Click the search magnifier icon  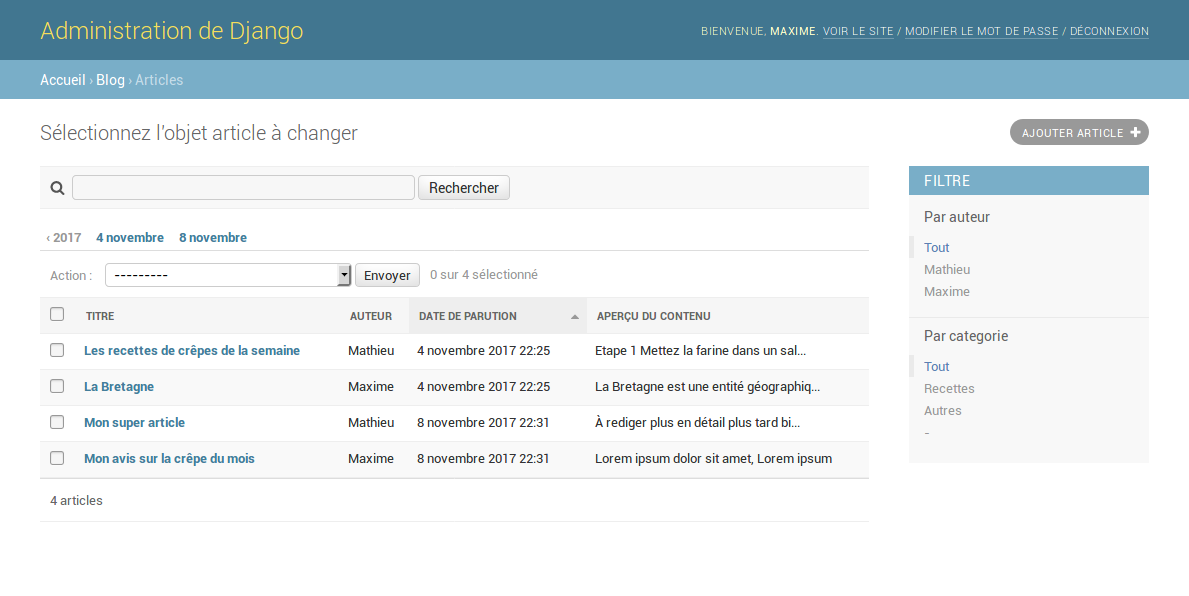pyautogui.click(x=57, y=188)
